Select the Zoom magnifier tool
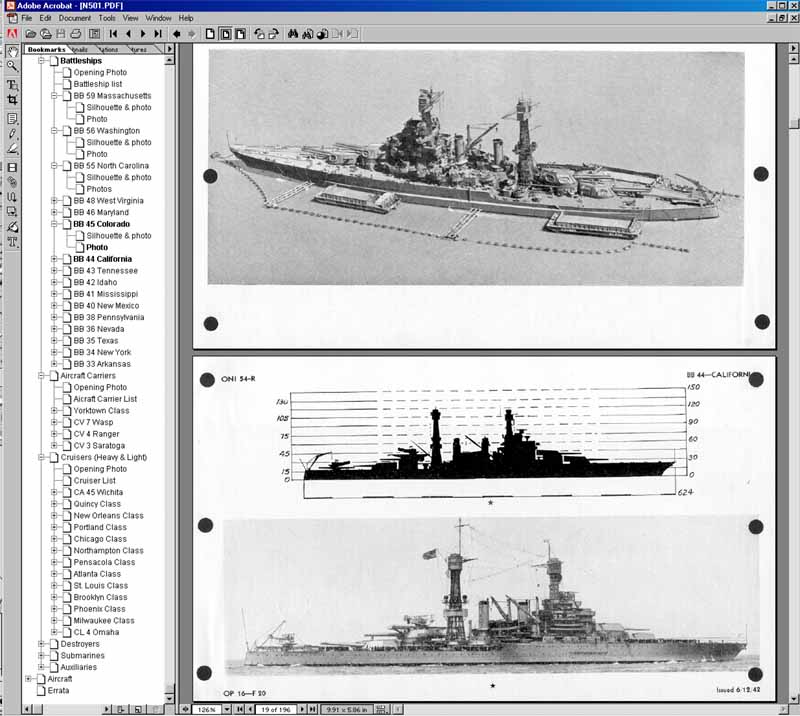The image size is (800, 716). (12, 66)
